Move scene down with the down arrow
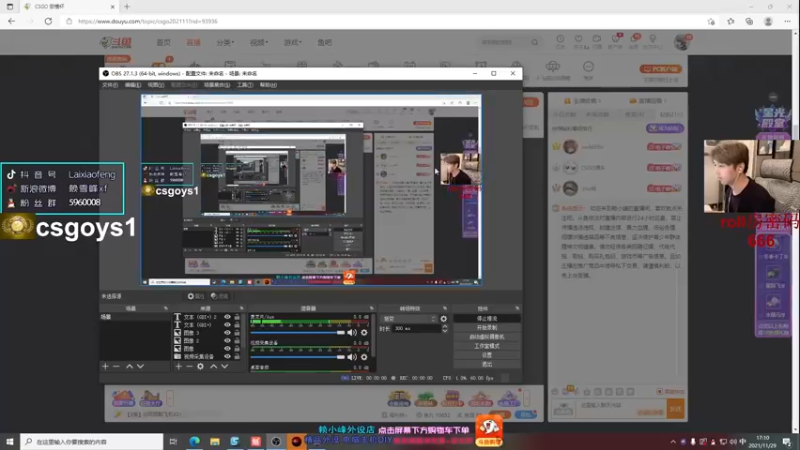This screenshot has height=450, width=800. click(x=140, y=366)
